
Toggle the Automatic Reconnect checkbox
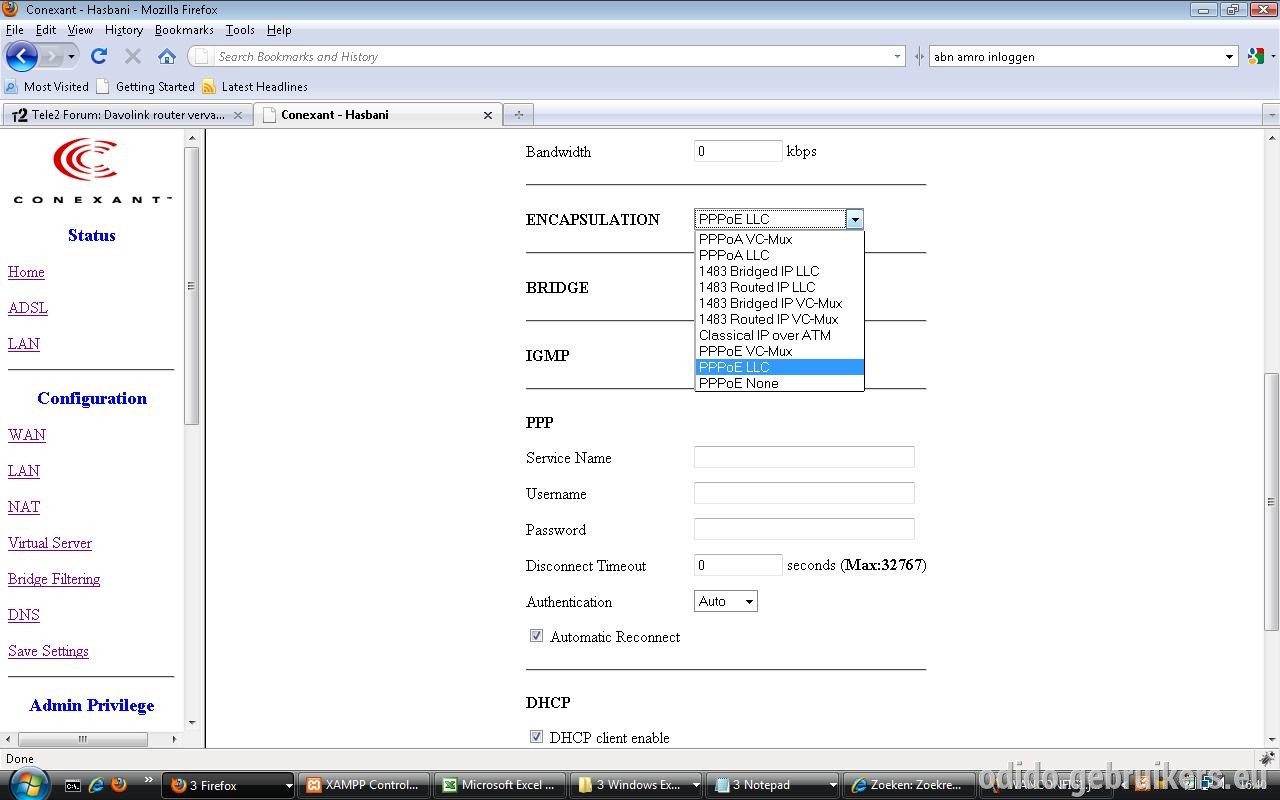coord(536,636)
